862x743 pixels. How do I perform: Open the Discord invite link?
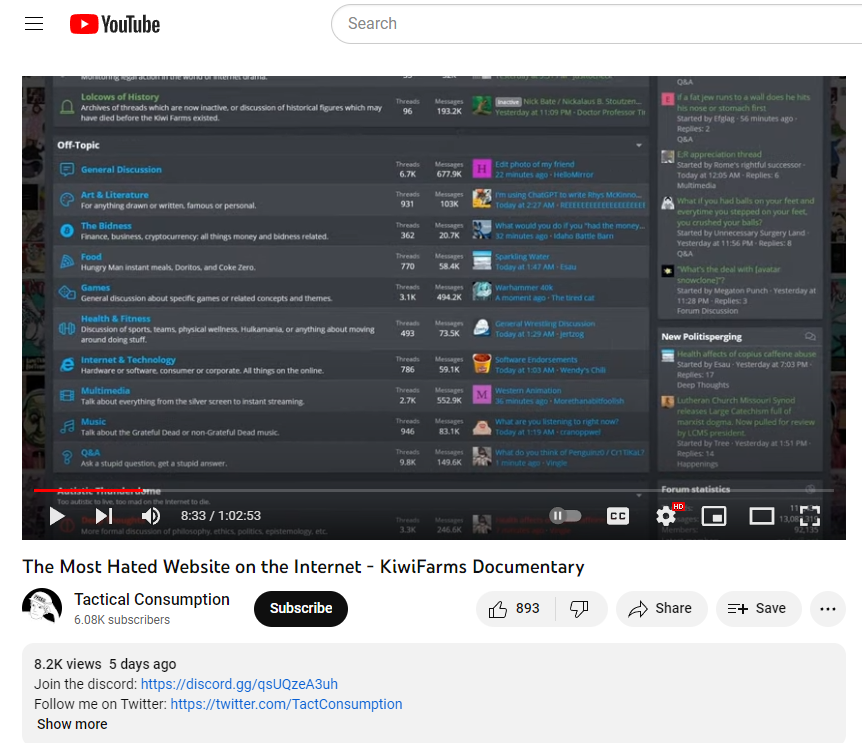point(239,684)
